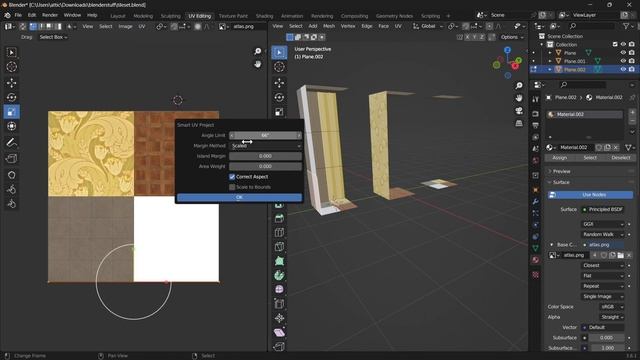Toggle Scale to Bounds checkbox

[x=232, y=187]
